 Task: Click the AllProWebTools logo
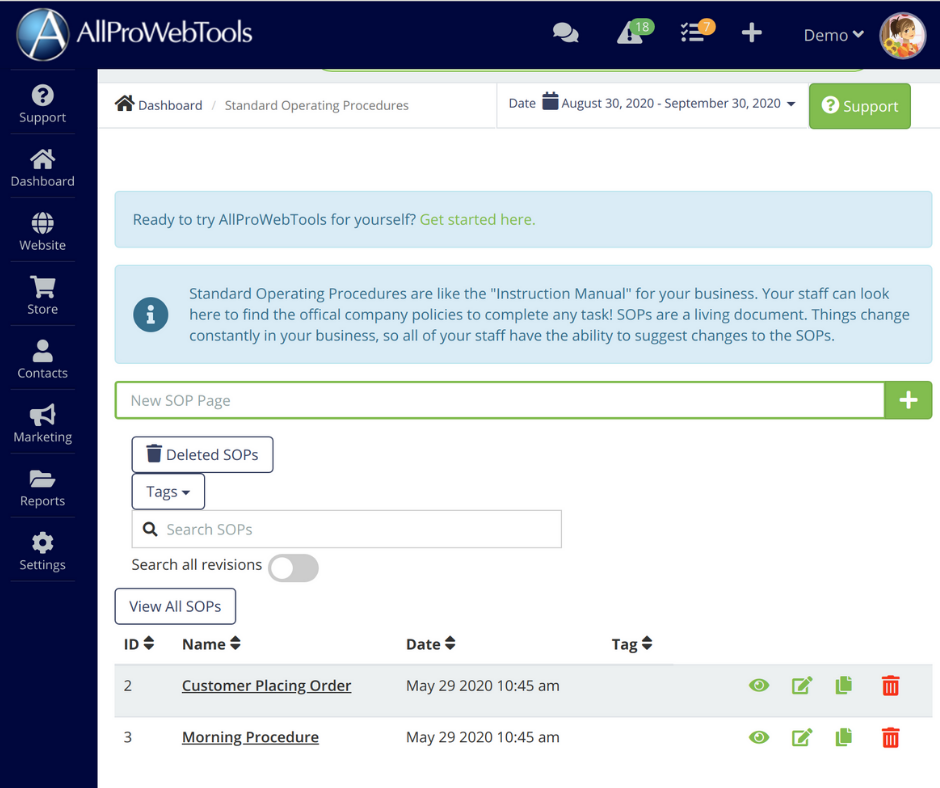(135, 34)
